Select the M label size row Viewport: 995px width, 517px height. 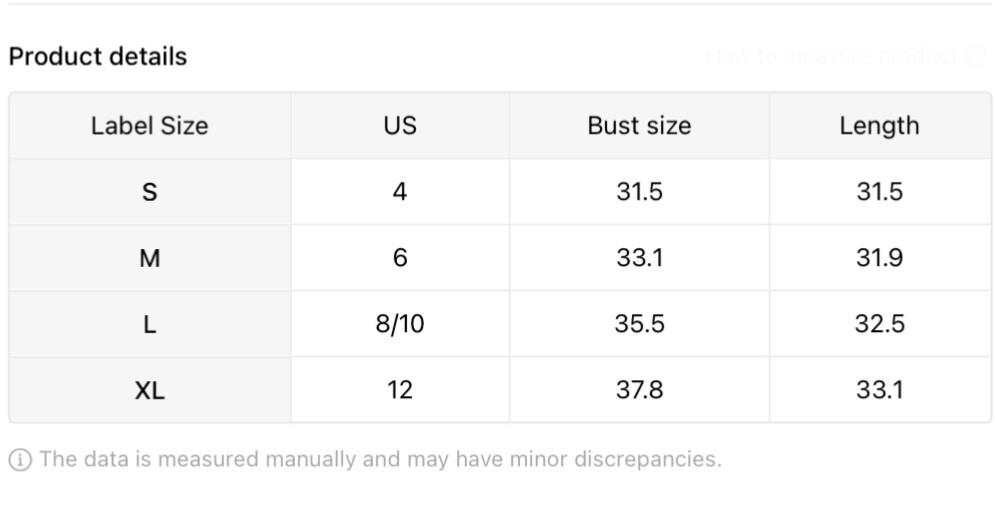pyautogui.click(x=500, y=258)
